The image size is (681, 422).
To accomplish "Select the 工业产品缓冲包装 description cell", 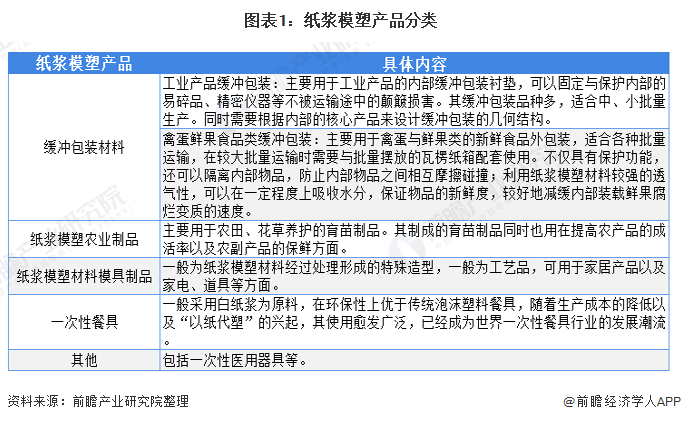I will point(414,101).
